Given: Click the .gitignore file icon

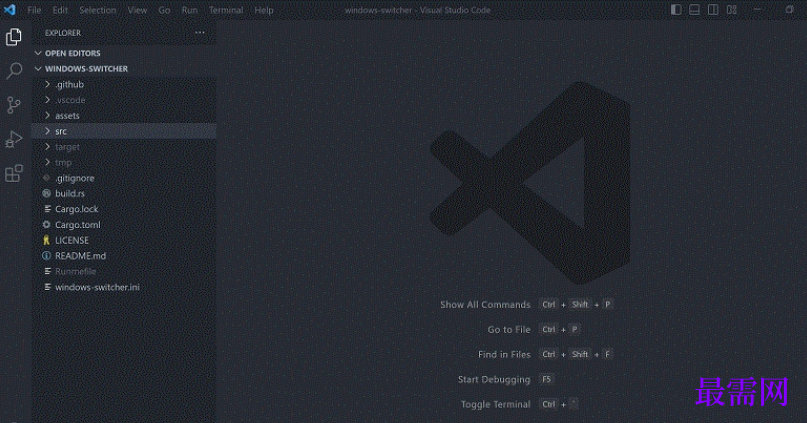Looking at the screenshot, I should [47, 178].
